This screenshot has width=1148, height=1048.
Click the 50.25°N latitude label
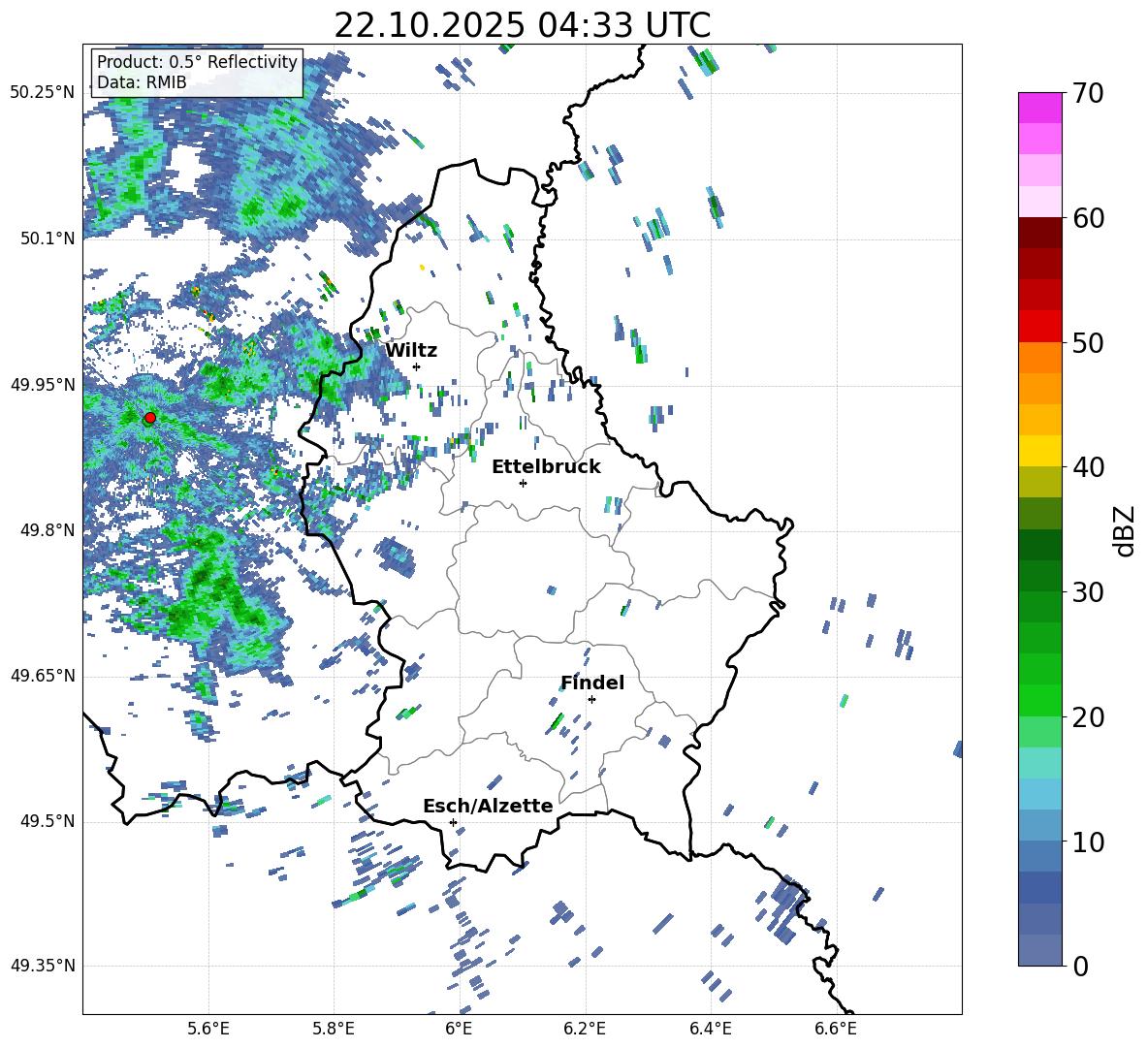click(43, 93)
